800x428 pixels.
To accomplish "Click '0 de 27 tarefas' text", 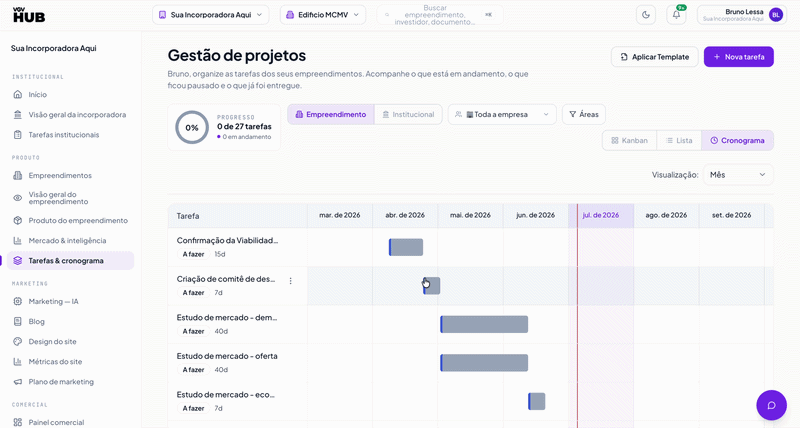I will tap(244, 127).
